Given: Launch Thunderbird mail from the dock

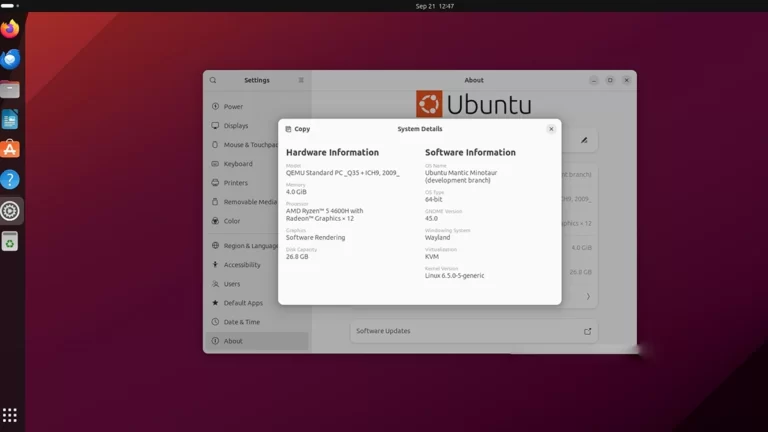Looking at the screenshot, I should pyautogui.click(x=10, y=59).
